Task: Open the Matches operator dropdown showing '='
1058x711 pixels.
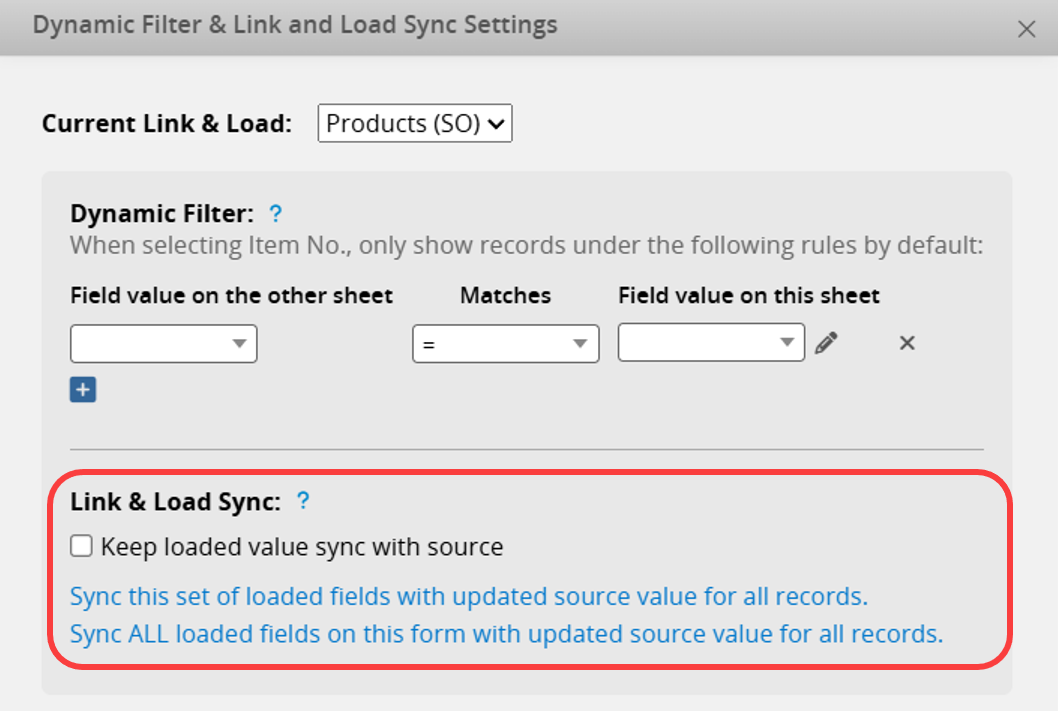Action: click(505, 343)
